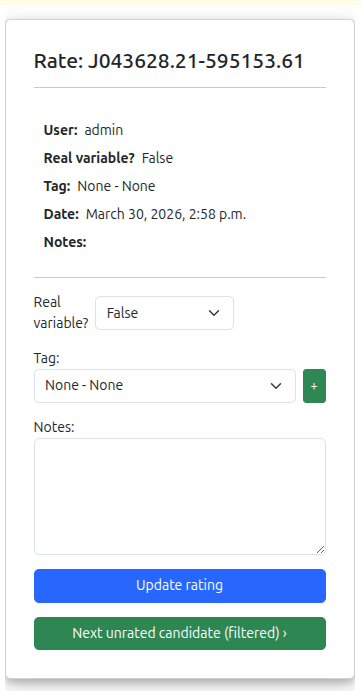Screen dimensions: 361x691
Task: Click the Update rating button
Action: [180, 586]
